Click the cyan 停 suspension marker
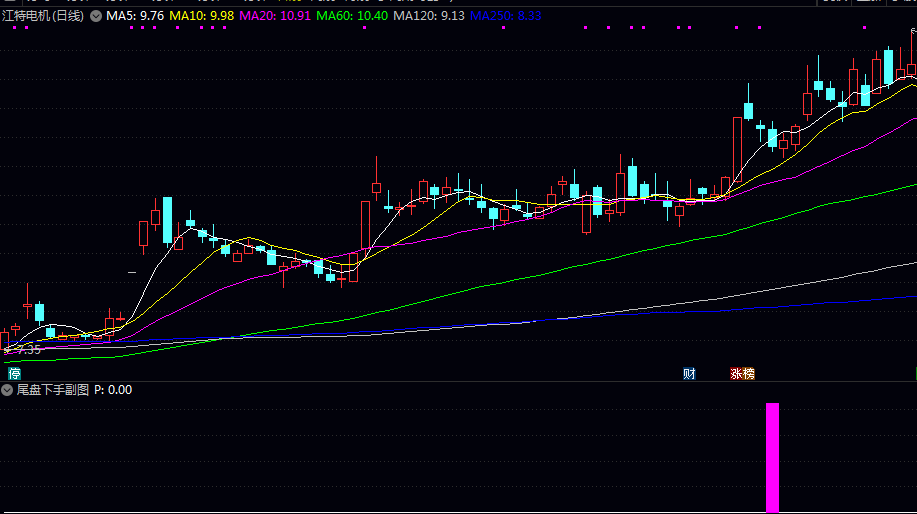The image size is (917, 514). [14, 373]
